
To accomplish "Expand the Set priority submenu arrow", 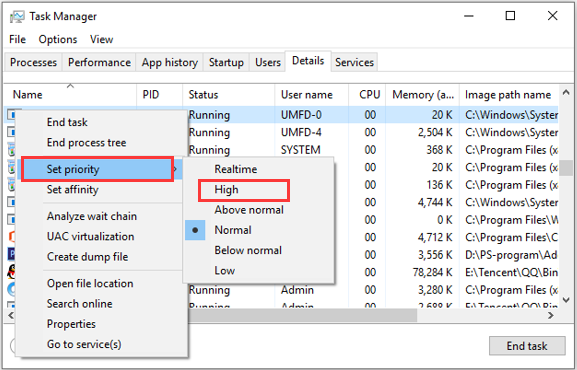I will 176,169.
